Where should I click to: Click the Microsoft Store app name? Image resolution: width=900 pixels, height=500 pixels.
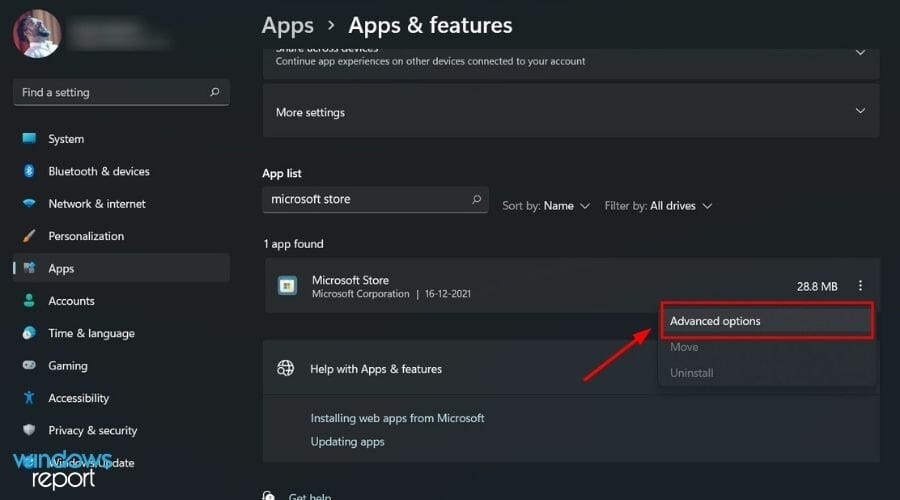[350, 280]
